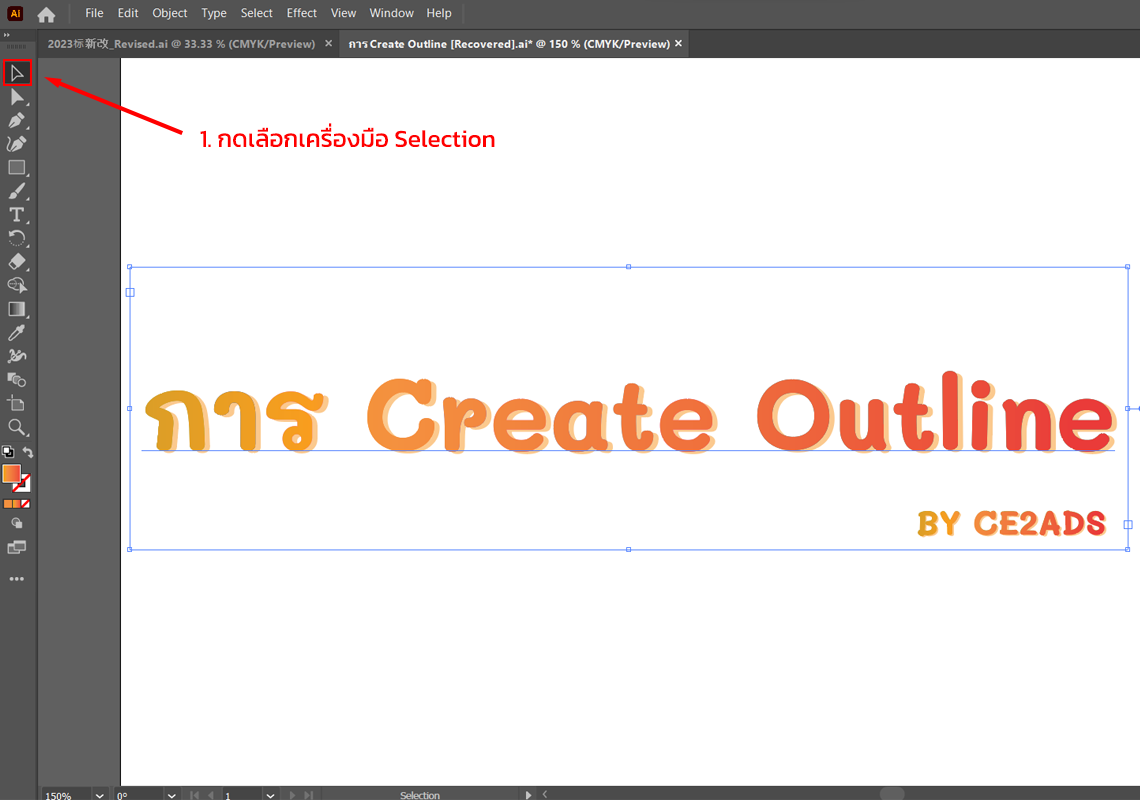Swap fill and stroke colors

tap(28, 453)
